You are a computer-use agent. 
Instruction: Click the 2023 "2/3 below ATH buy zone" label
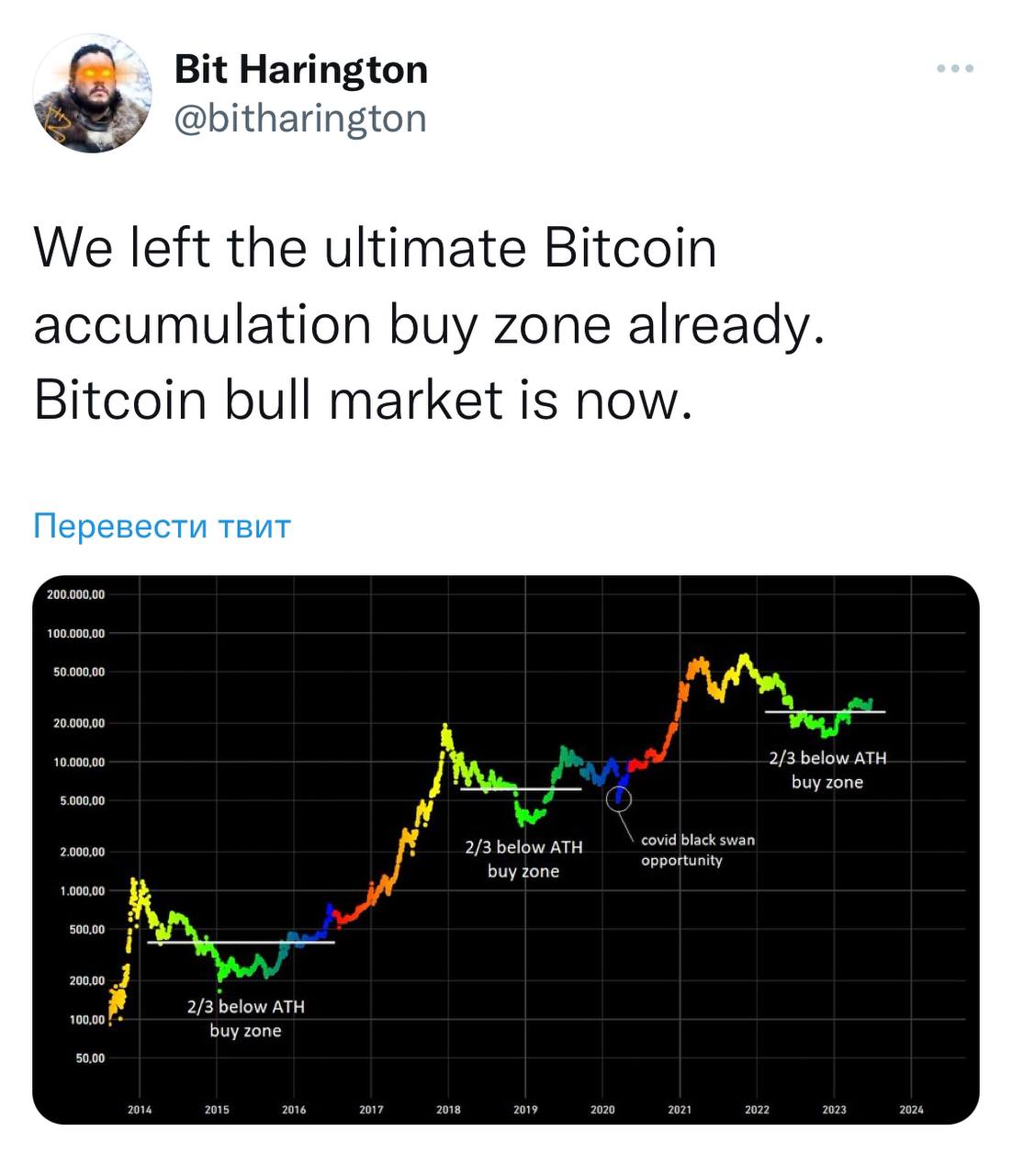tap(827, 770)
